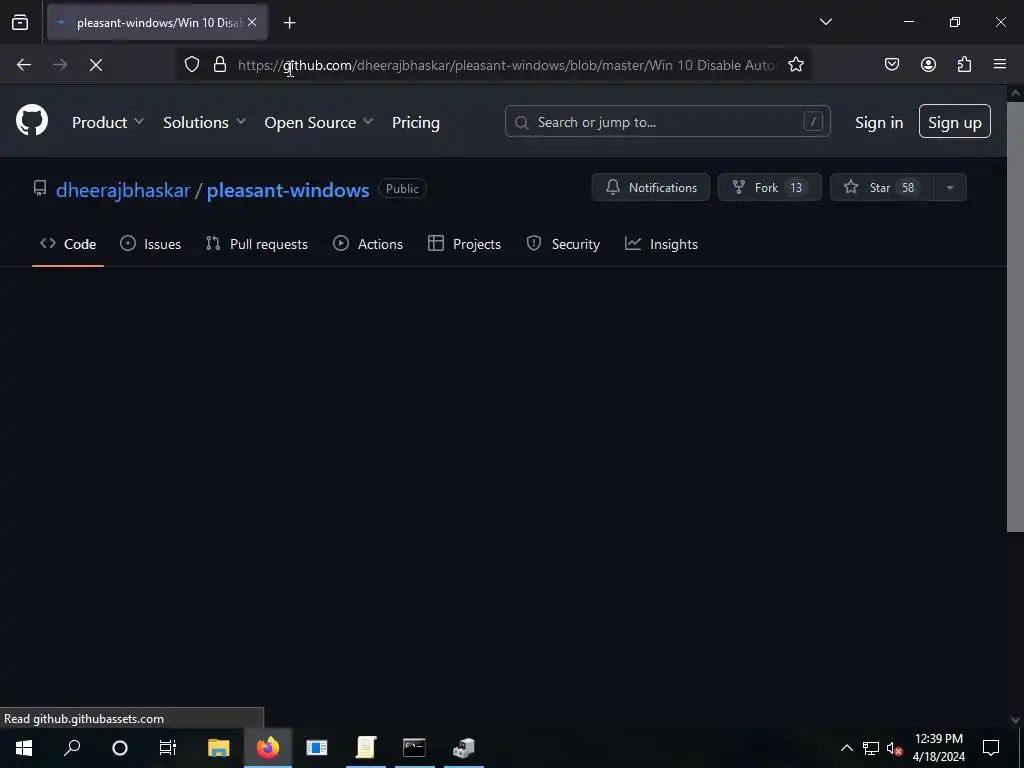This screenshot has height=768, width=1024.
Task: Open Task View from the taskbar
Action: click(x=168, y=748)
